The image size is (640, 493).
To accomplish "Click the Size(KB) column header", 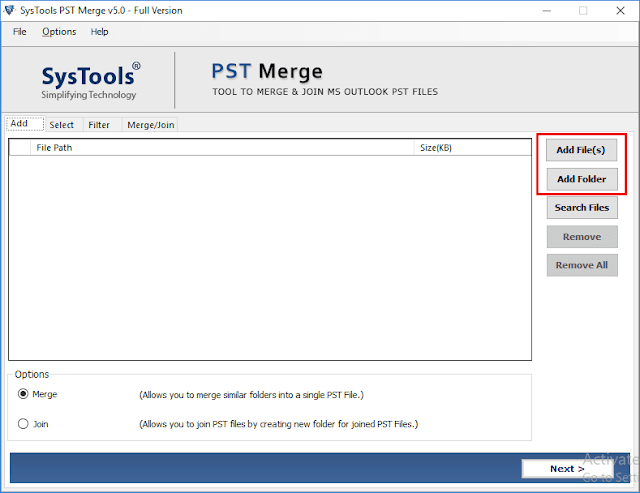I will 473,148.
